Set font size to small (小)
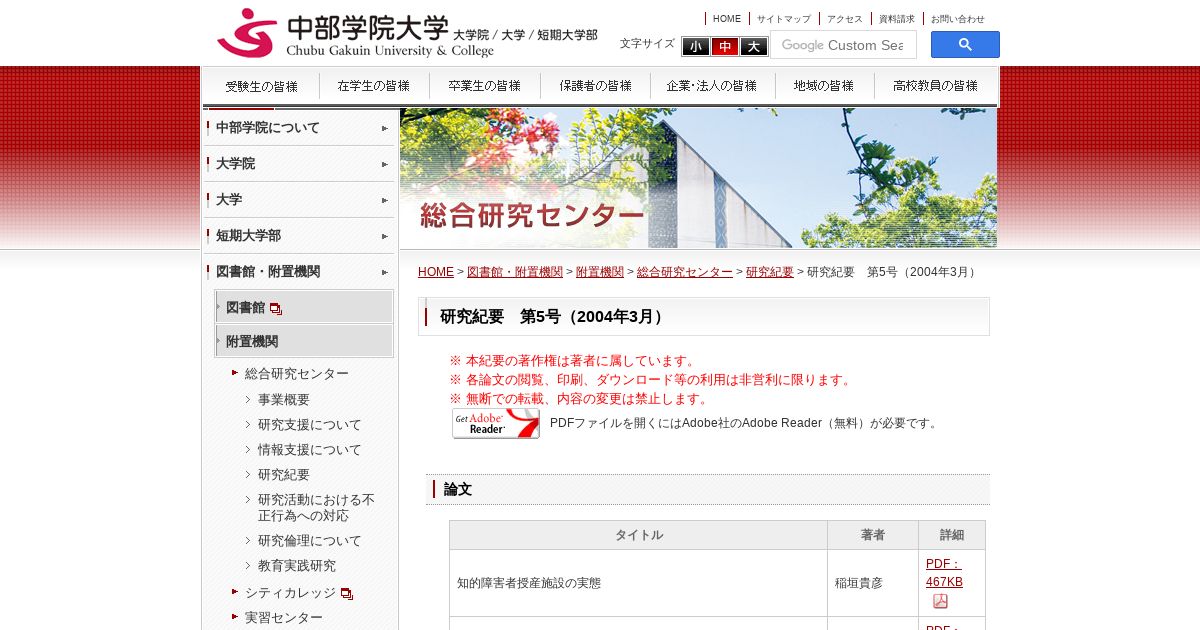1200x630 pixels. point(696,46)
